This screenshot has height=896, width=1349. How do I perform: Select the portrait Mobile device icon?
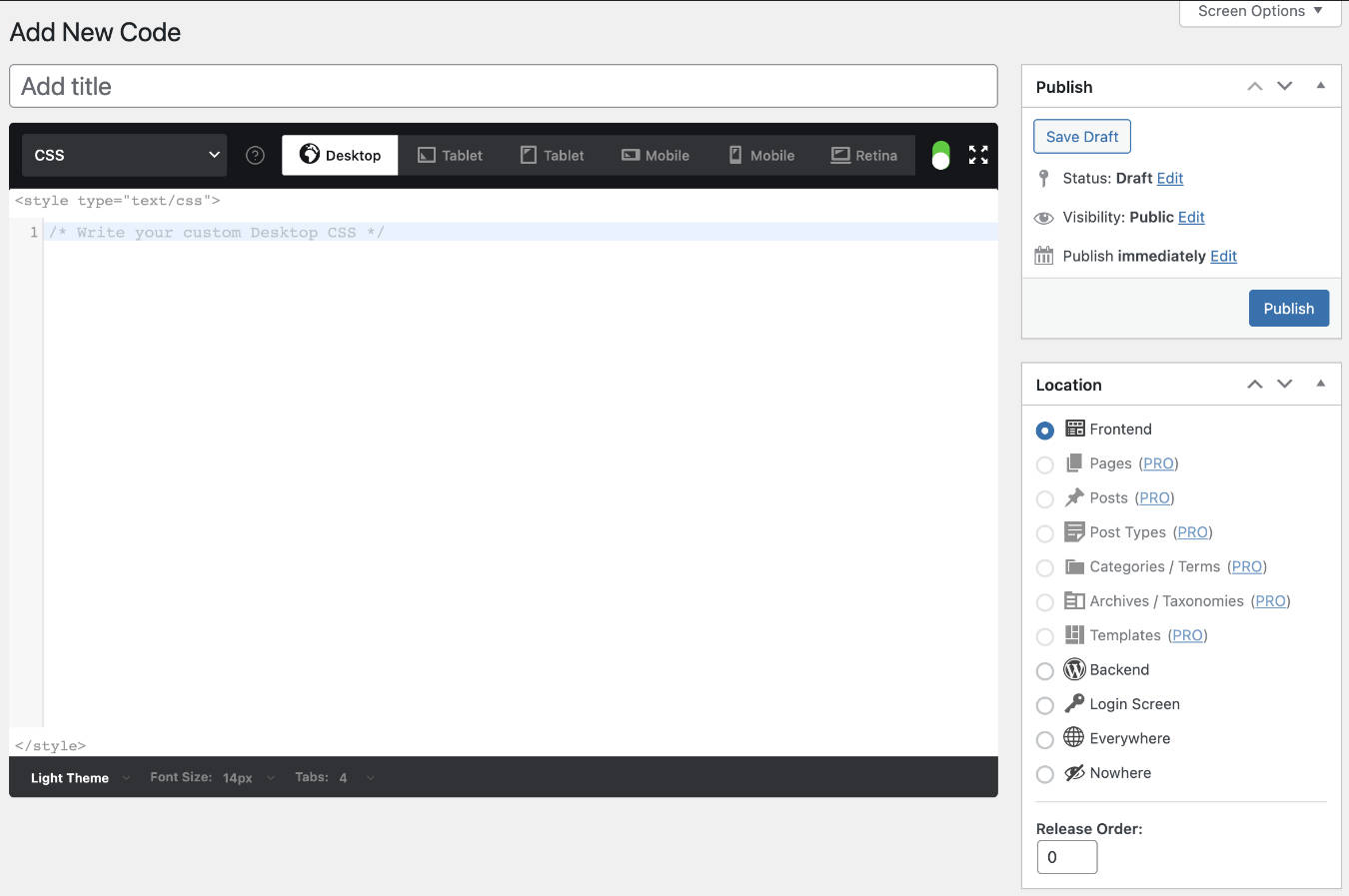pos(760,155)
